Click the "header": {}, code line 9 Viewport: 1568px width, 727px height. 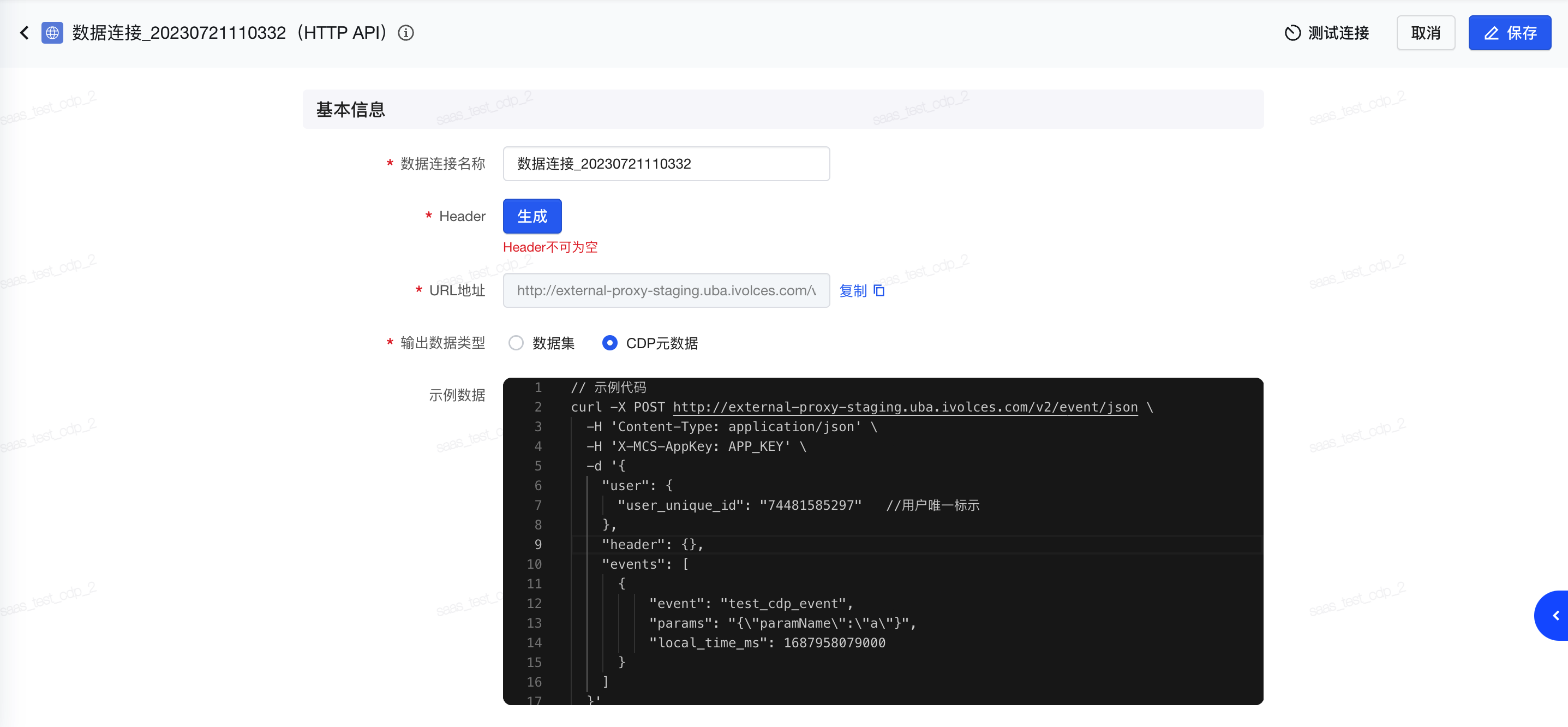(x=653, y=544)
